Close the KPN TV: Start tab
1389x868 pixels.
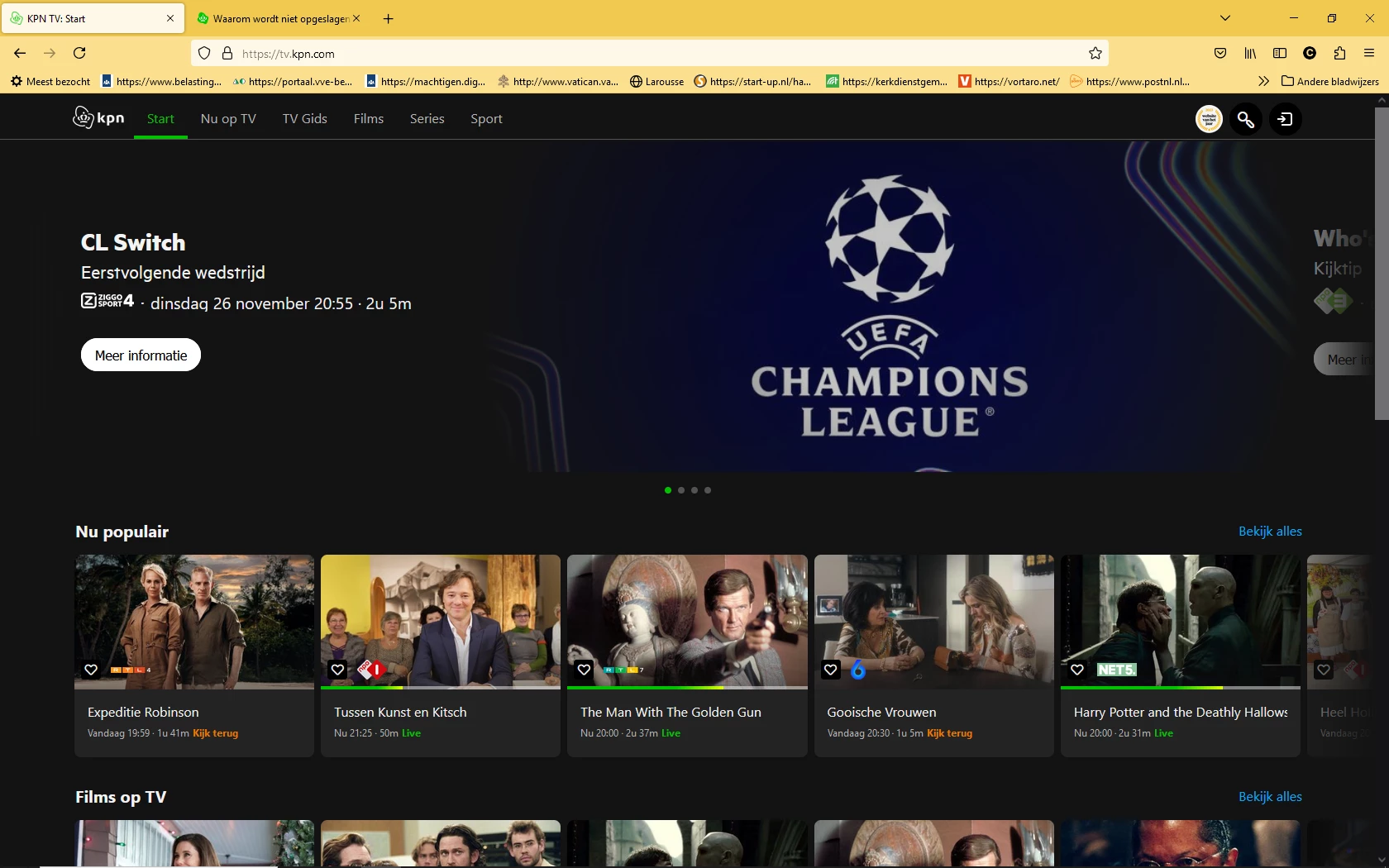click(x=170, y=18)
